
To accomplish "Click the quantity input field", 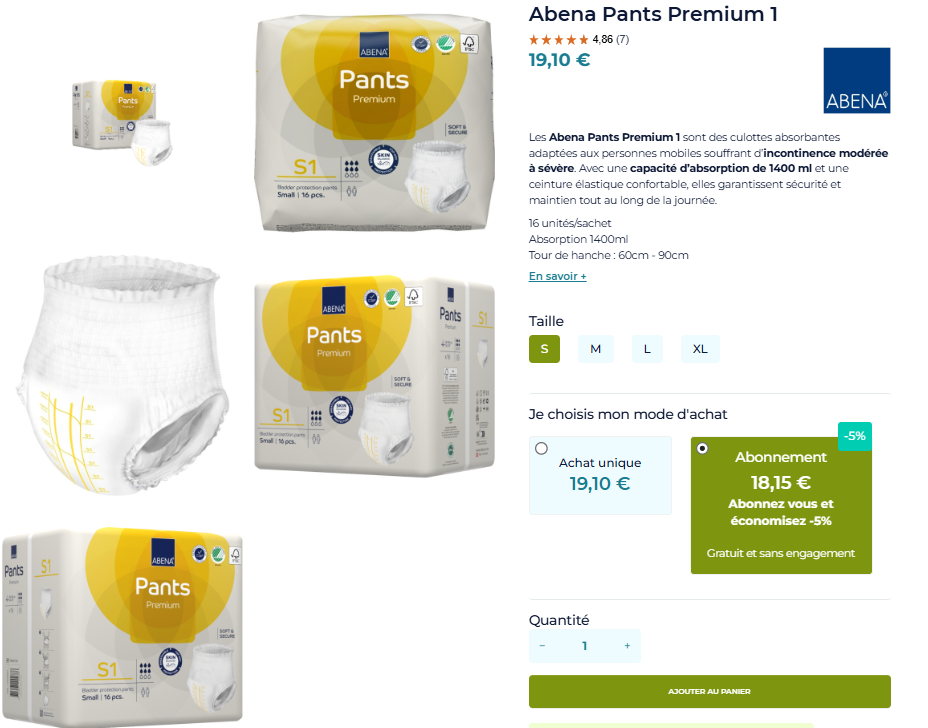I will (585, 646).
